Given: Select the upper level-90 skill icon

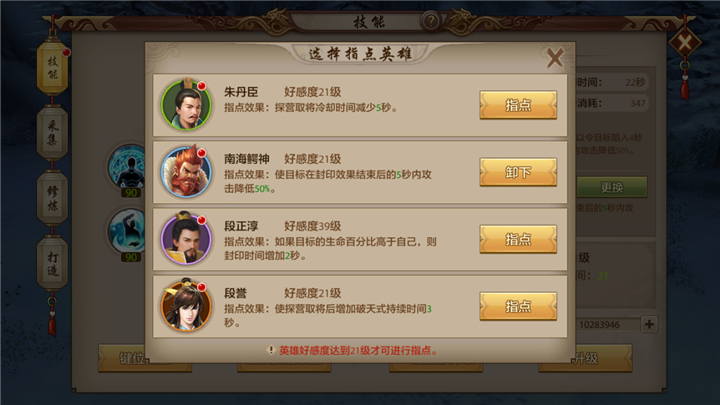Looking at the screenshot, I should point(128,168).
